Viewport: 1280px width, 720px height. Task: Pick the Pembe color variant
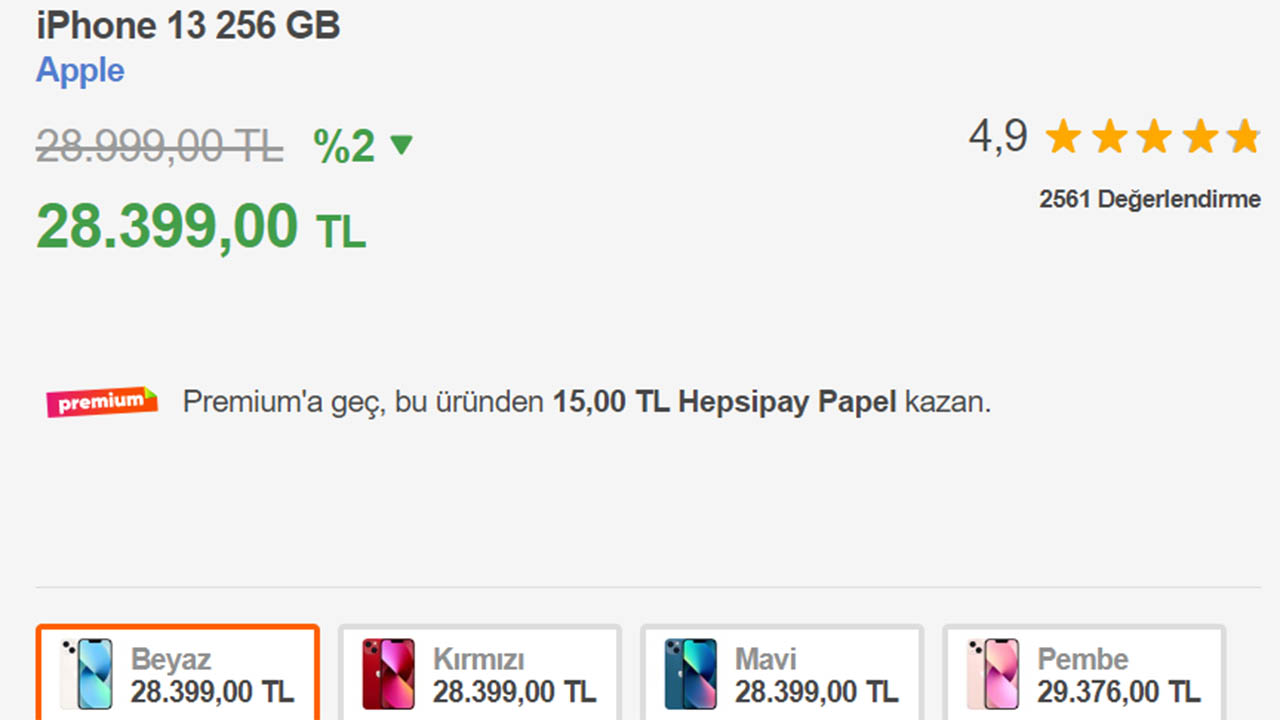1084,673
